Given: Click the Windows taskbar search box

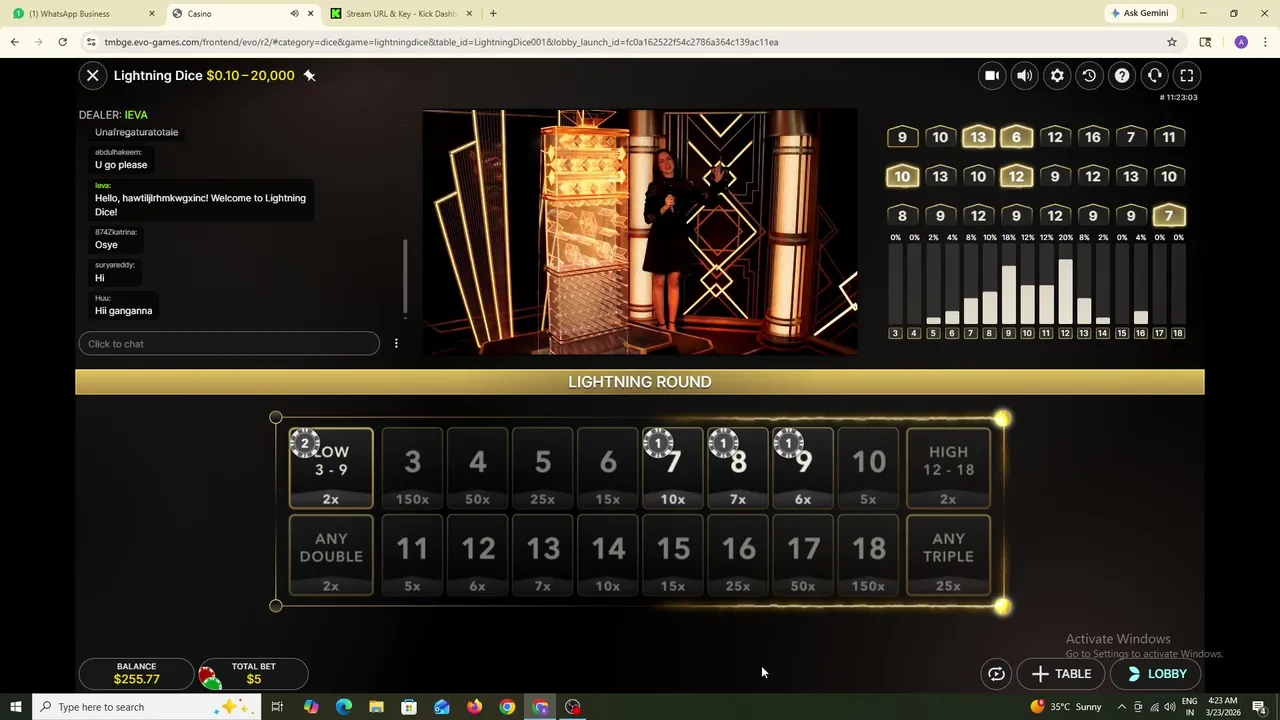Looking at the screenshot, I should [x=147, y=707].
